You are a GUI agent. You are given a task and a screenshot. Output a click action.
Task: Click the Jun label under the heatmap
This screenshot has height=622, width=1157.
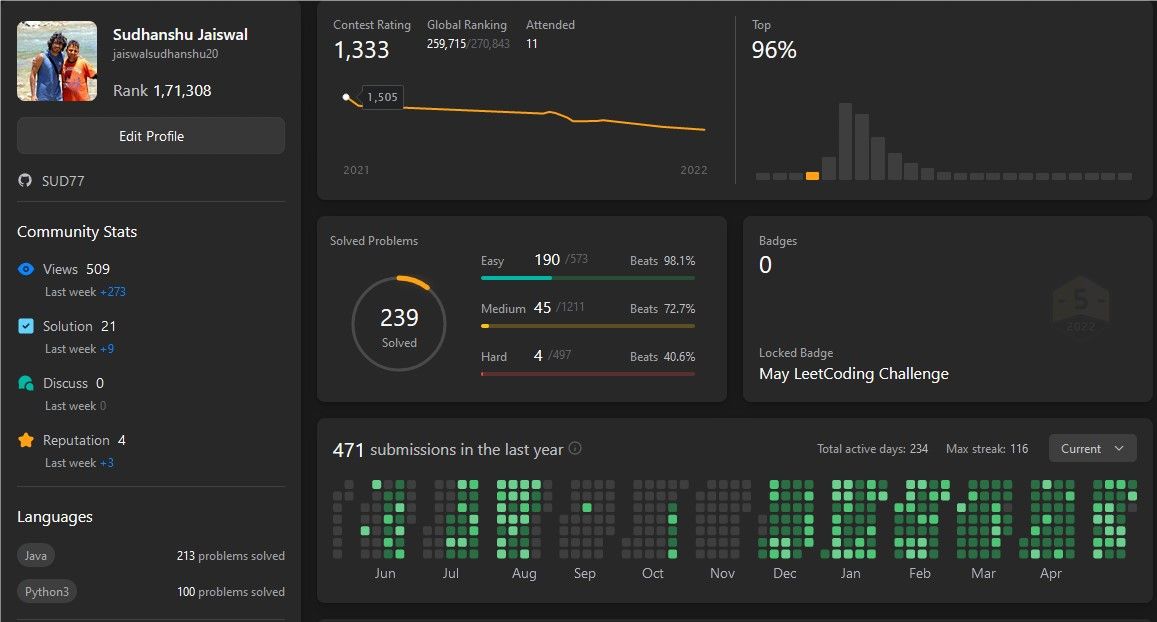point(384,573)
